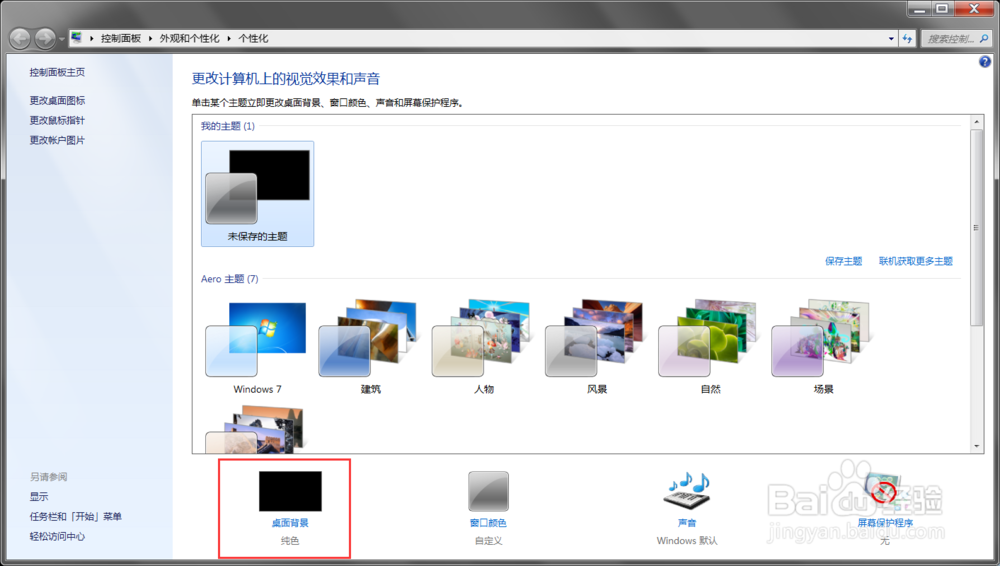
Task: Click Change mouse pointers (更改鼠标指针)
Action: click(57, 120)
